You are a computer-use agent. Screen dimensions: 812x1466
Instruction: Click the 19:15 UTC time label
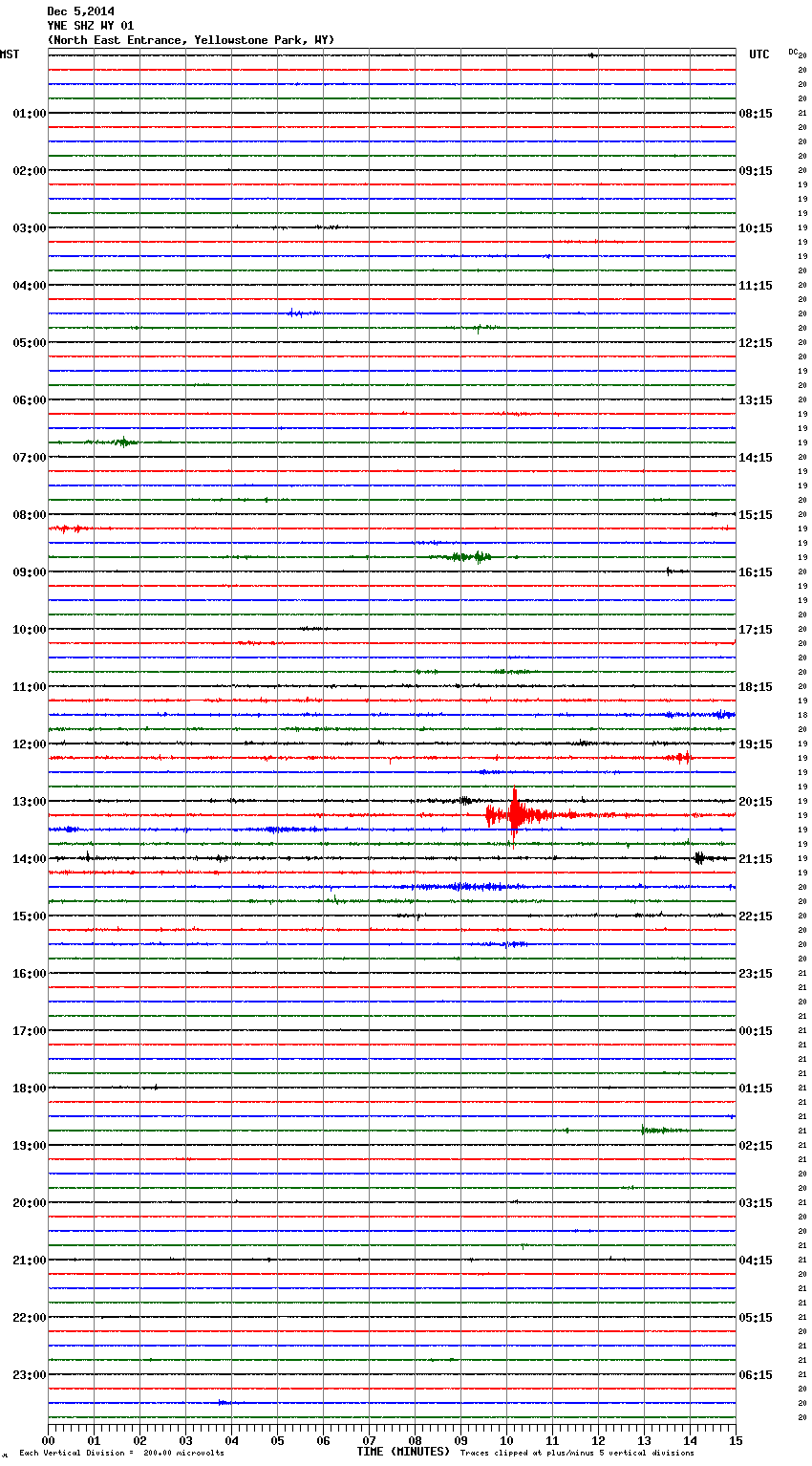(756, 744)
